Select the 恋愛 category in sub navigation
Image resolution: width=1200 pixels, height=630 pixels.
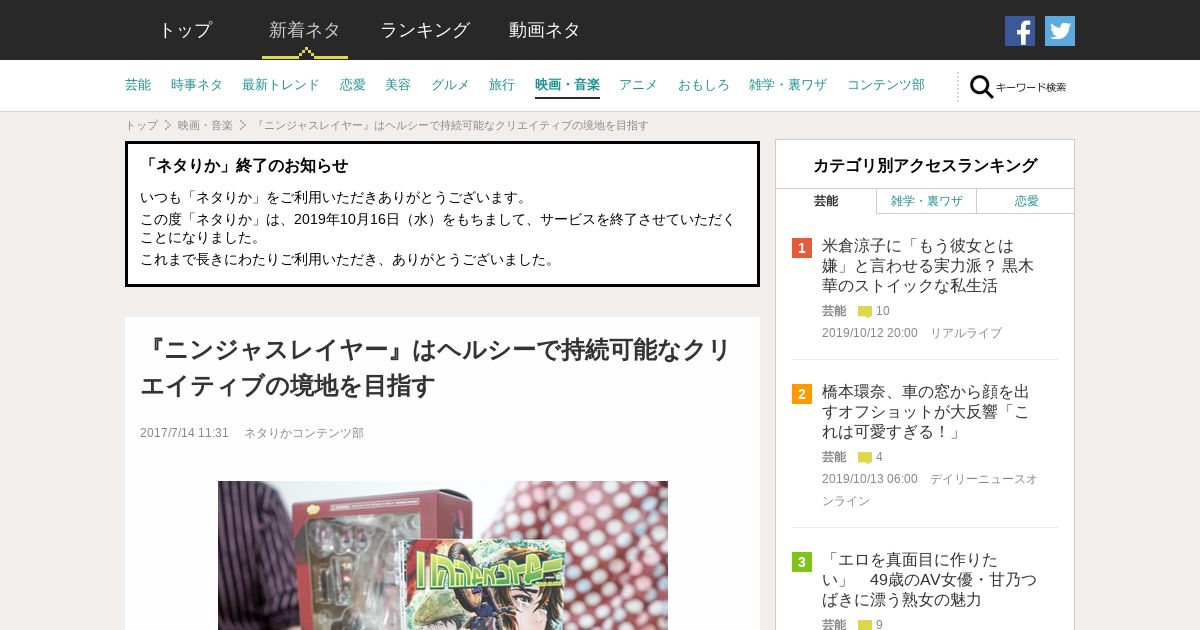tap(353, 85)
